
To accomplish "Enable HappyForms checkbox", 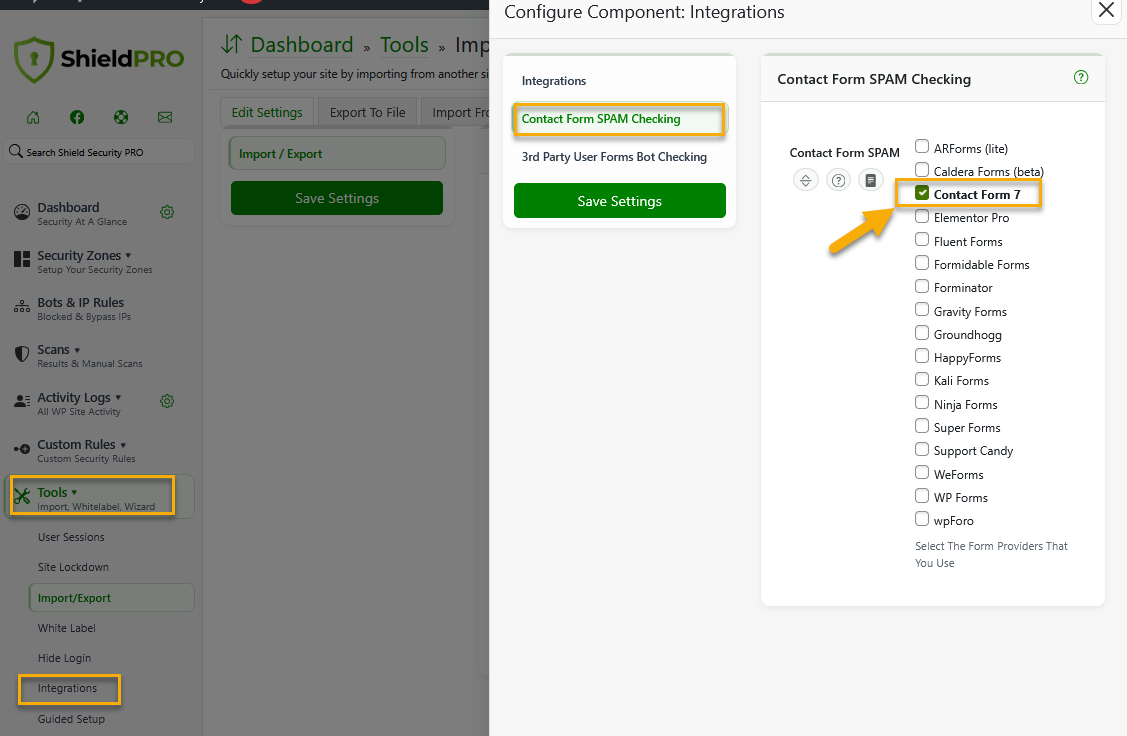I will 921,356.
